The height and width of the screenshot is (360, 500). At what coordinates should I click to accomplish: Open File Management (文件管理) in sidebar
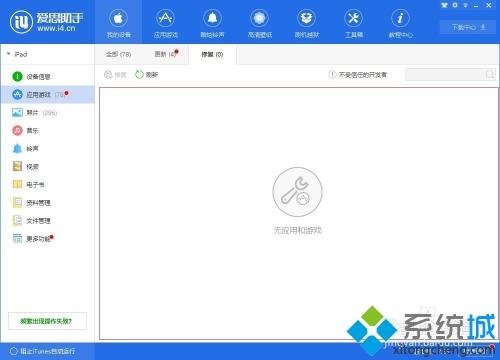(x=47, y=221)
